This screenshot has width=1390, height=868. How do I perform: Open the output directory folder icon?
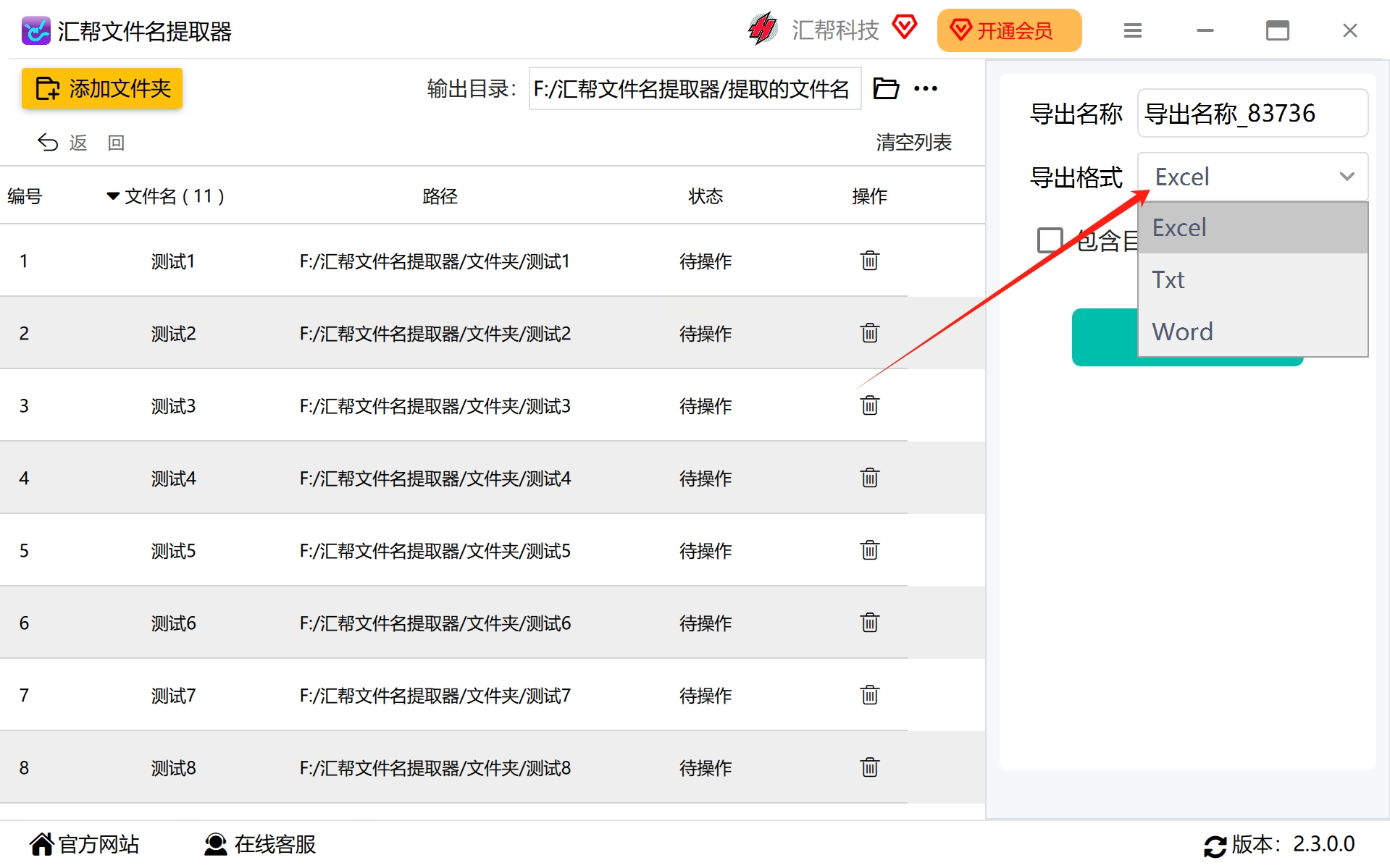pos(885,88)
